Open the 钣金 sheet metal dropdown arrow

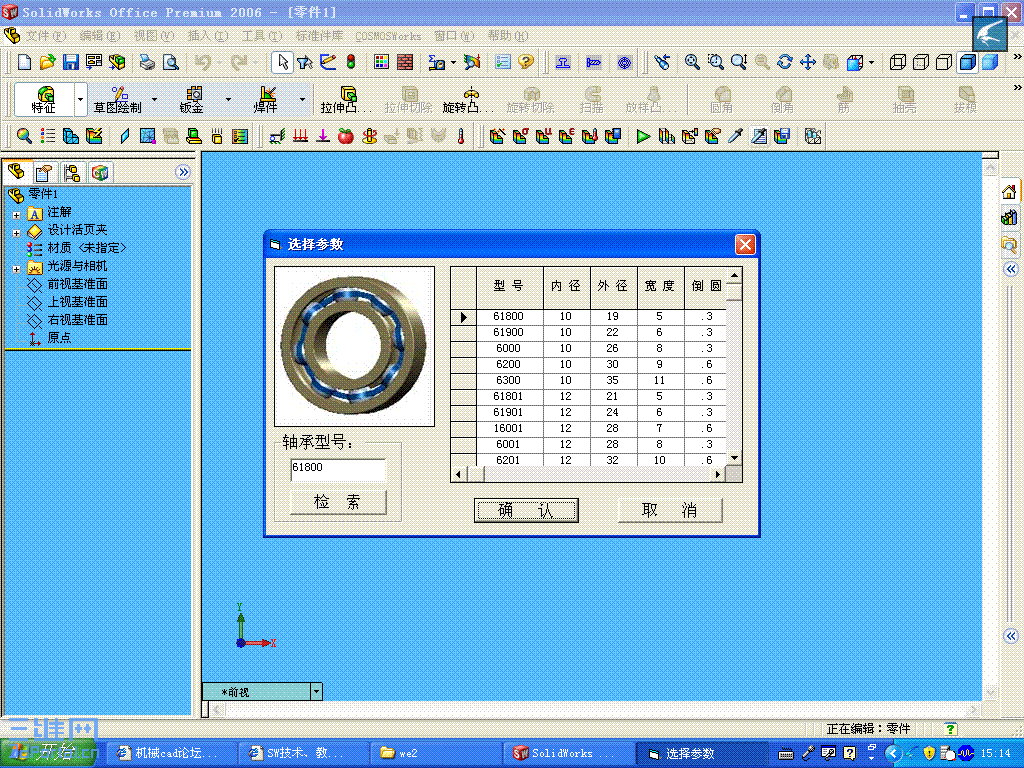(228, 100)
